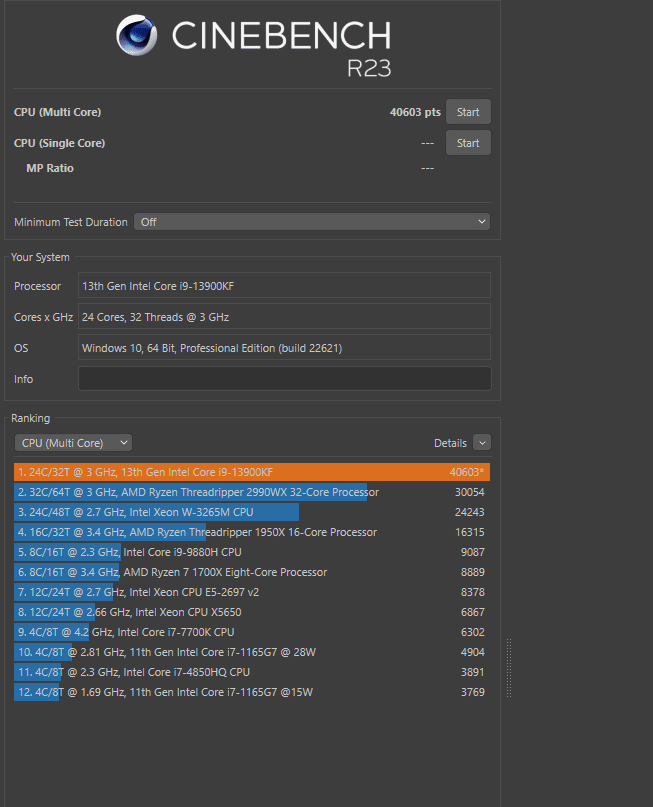Click the Processor field 13th Gen Intel Core i9-13900KF
This screenshot has height=807, width=653.
[x=285, y=286]
